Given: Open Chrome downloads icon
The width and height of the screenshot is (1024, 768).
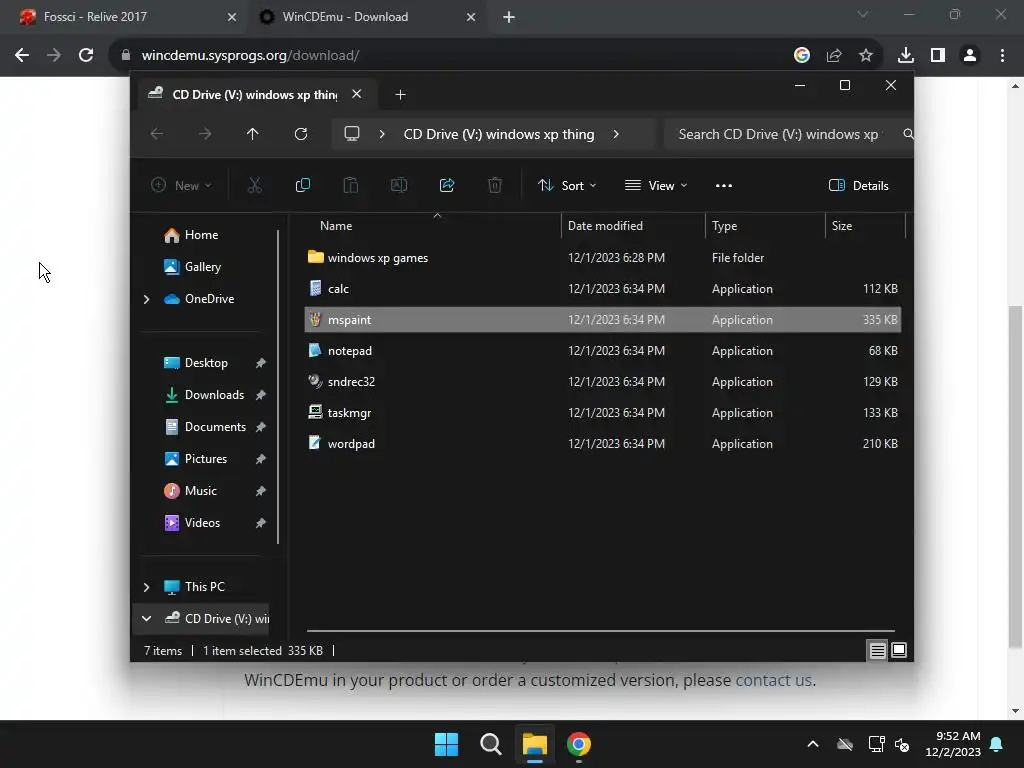Looking at the screenshot, I should pos(906,56).
